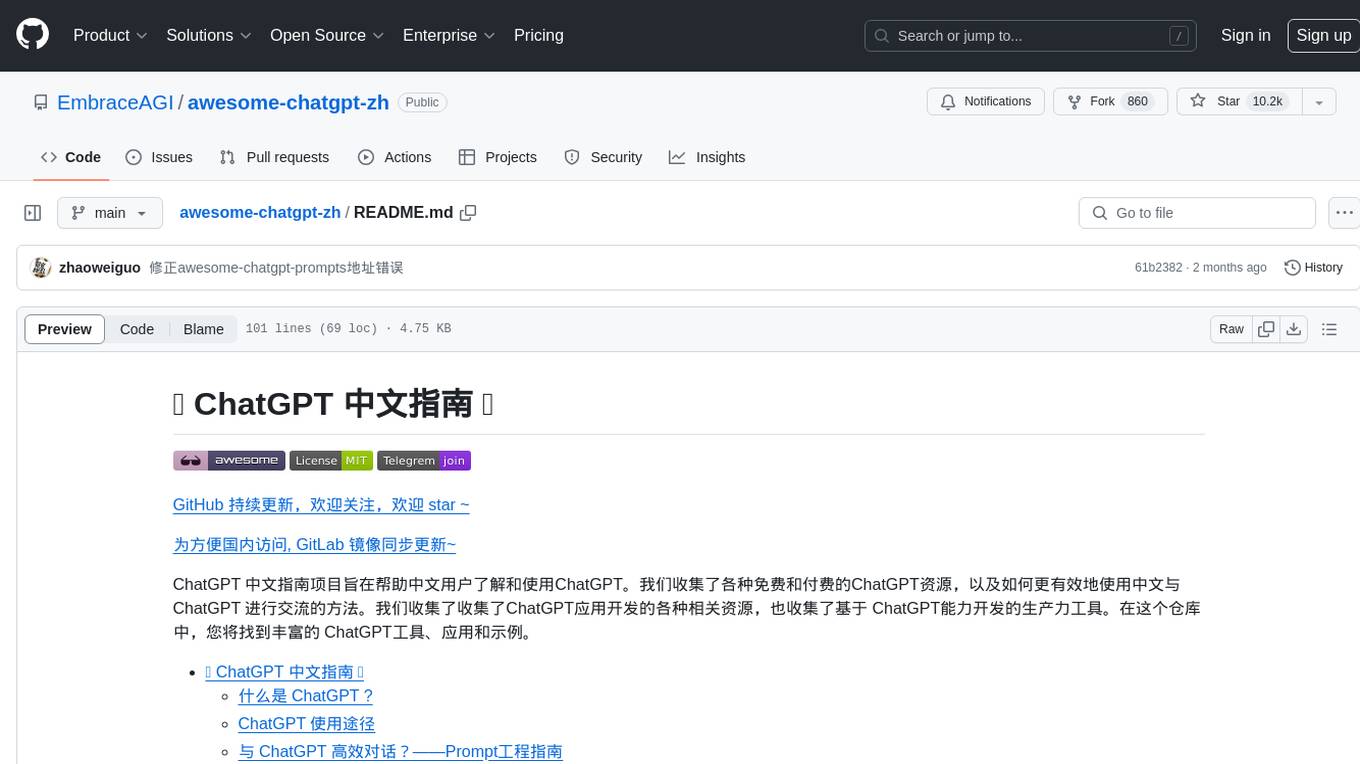Focus the Search or jump to field
This screenshot has width=1360, height=764.
click(1031, 36)
